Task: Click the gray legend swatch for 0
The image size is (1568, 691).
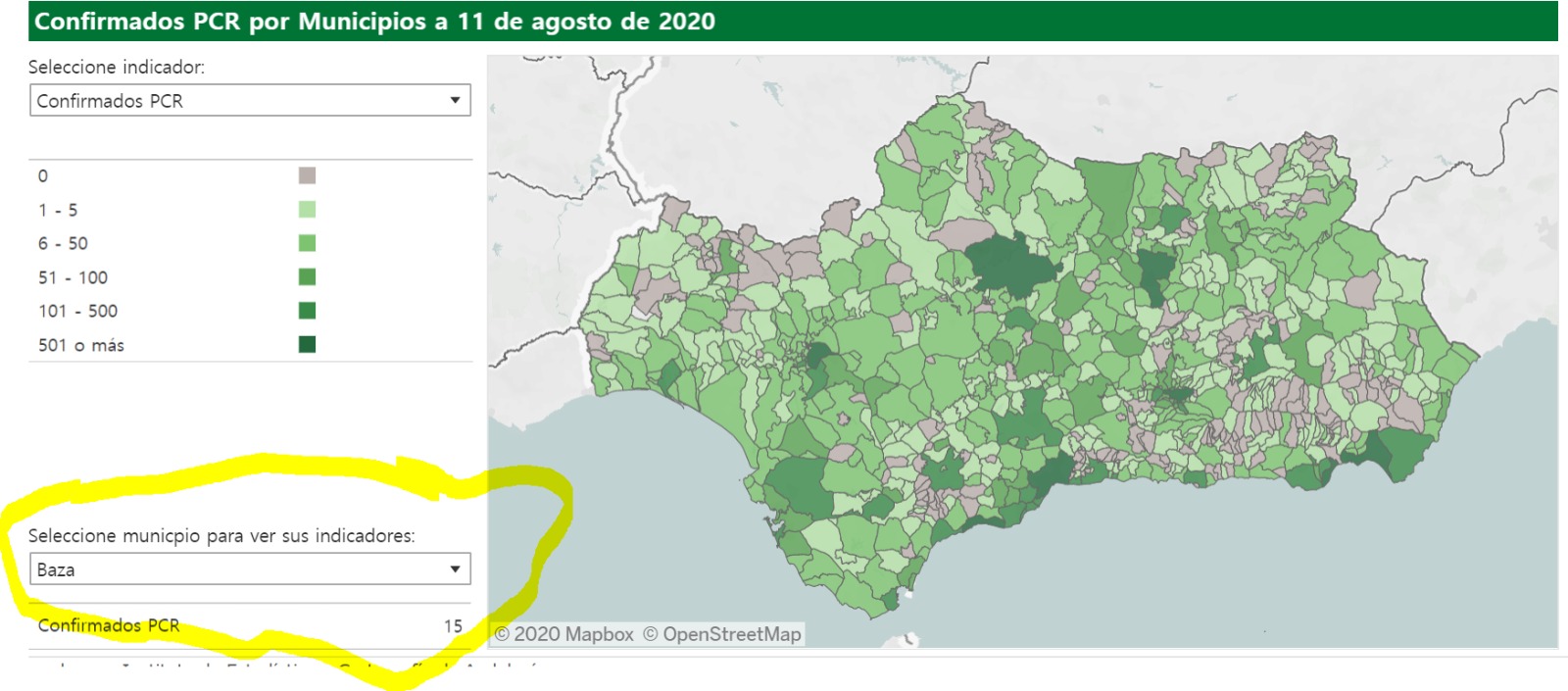Action: (x=307, y=175)
